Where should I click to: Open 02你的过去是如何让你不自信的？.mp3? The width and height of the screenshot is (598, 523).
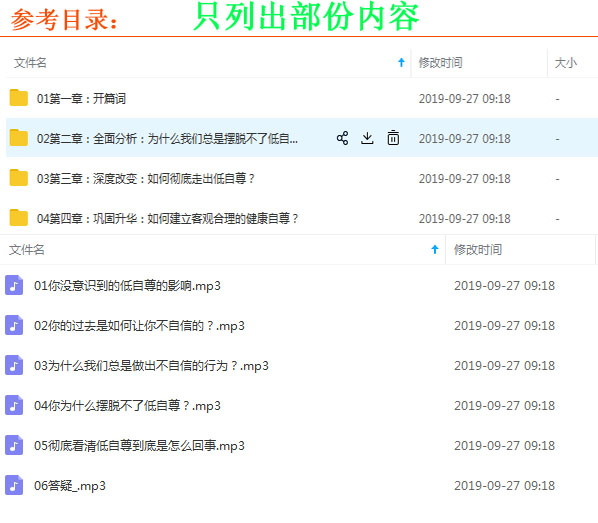(139, 326)
